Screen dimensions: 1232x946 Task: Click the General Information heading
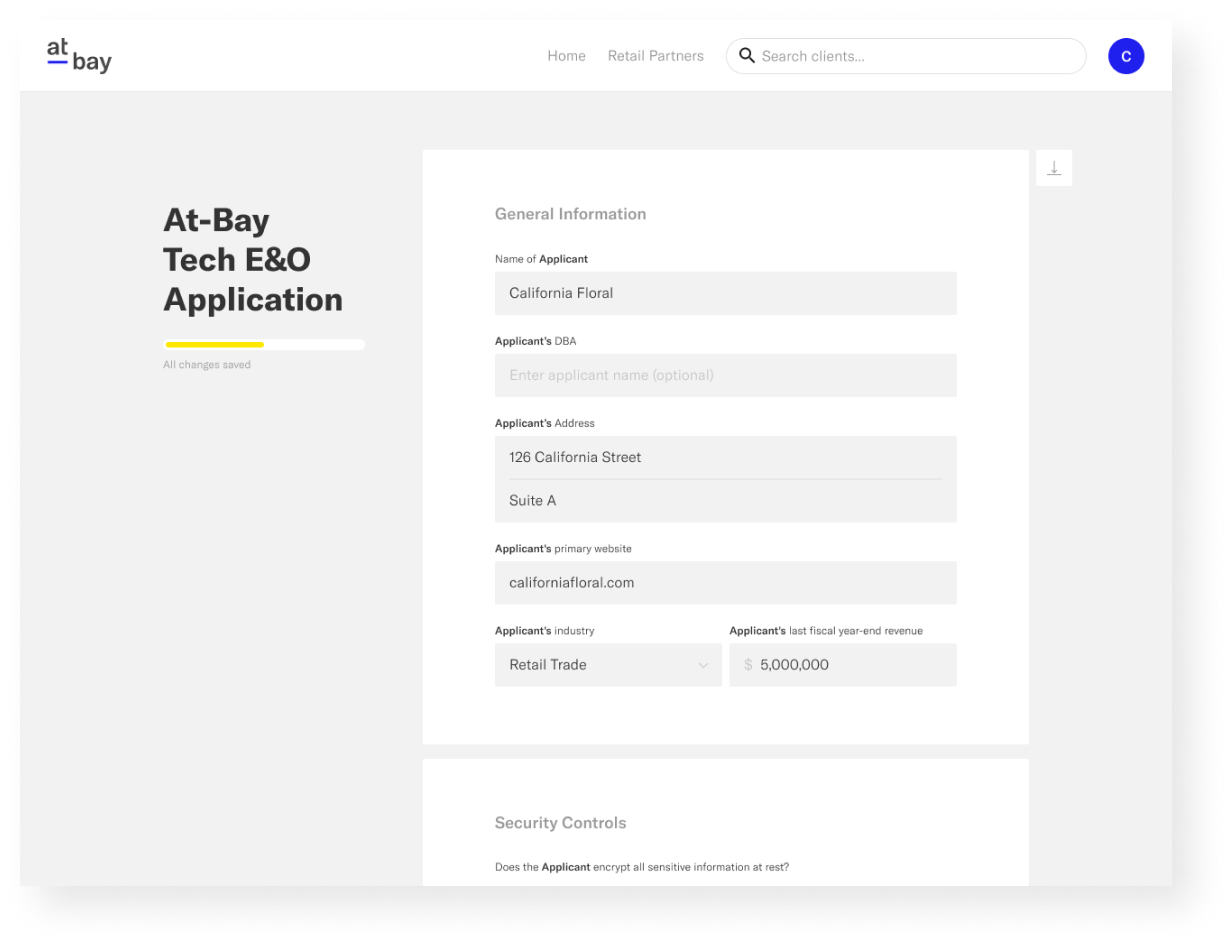570,214
